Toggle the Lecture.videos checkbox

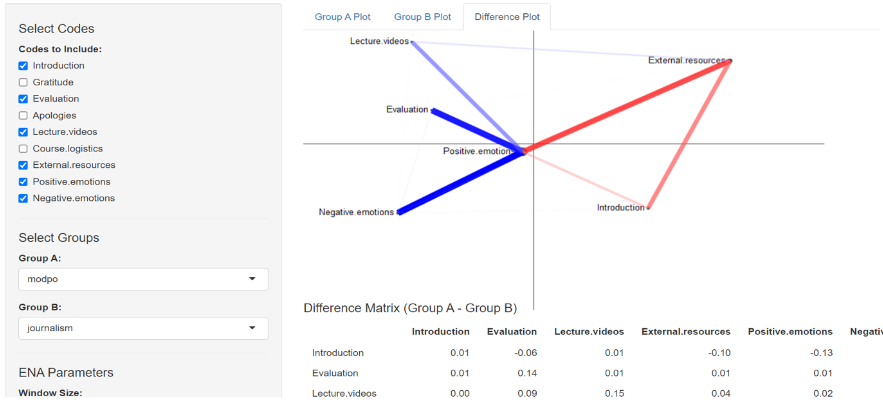tap(23, 132)
